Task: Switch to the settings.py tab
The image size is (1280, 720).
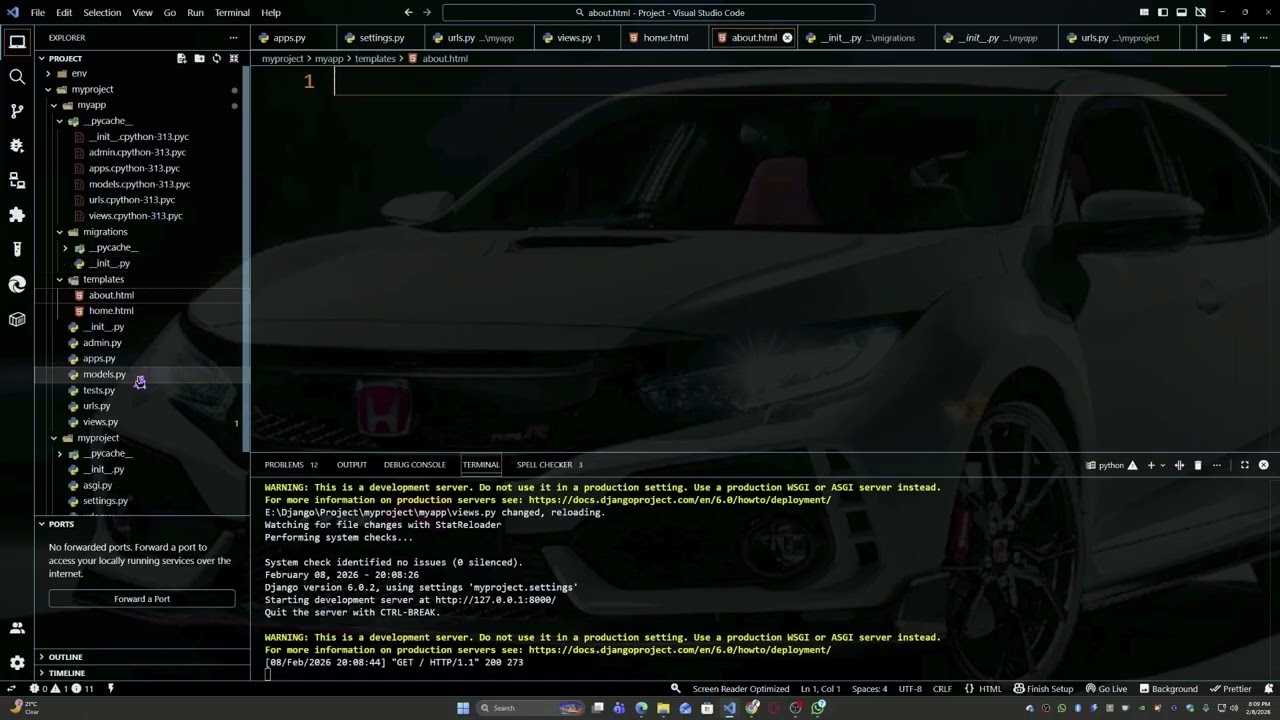Action: click(x=374, y=38)
